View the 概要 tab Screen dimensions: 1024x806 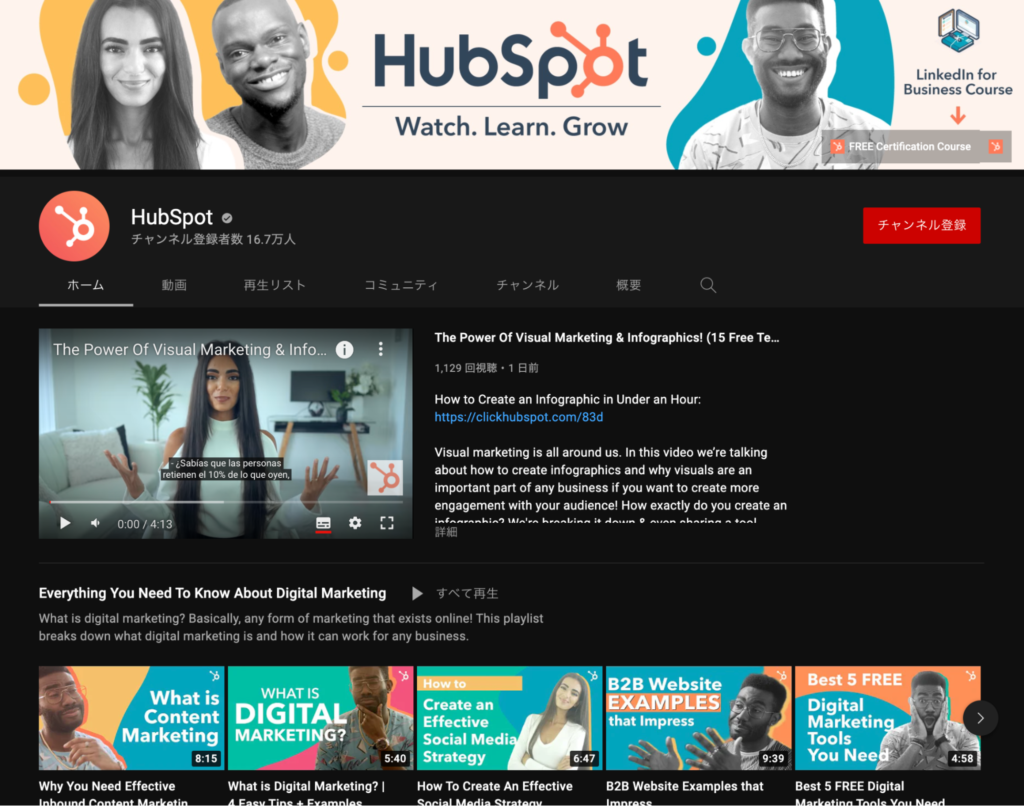tap(629, 285)
